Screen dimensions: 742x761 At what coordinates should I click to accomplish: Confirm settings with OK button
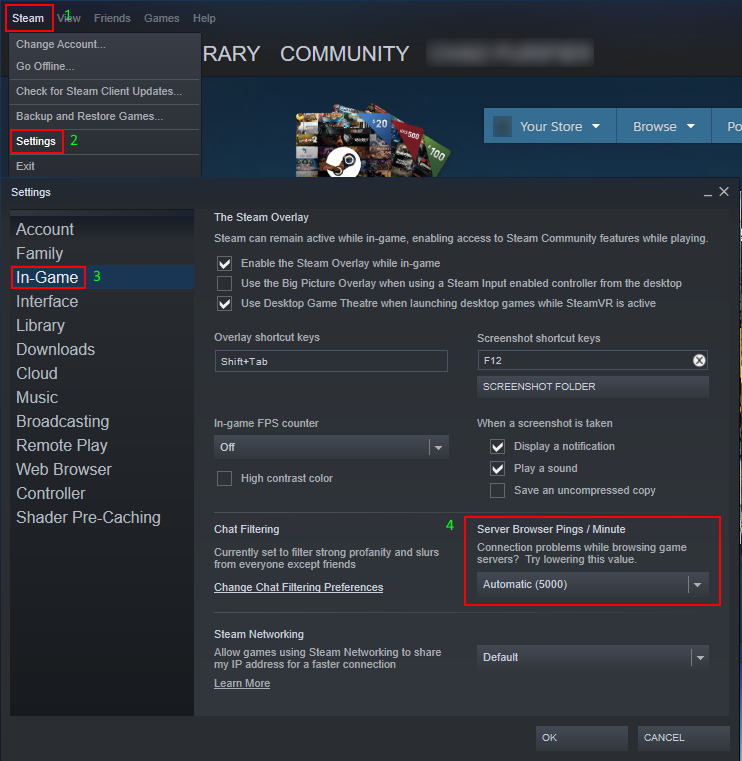pyautogui.click(x=581, y=738)
